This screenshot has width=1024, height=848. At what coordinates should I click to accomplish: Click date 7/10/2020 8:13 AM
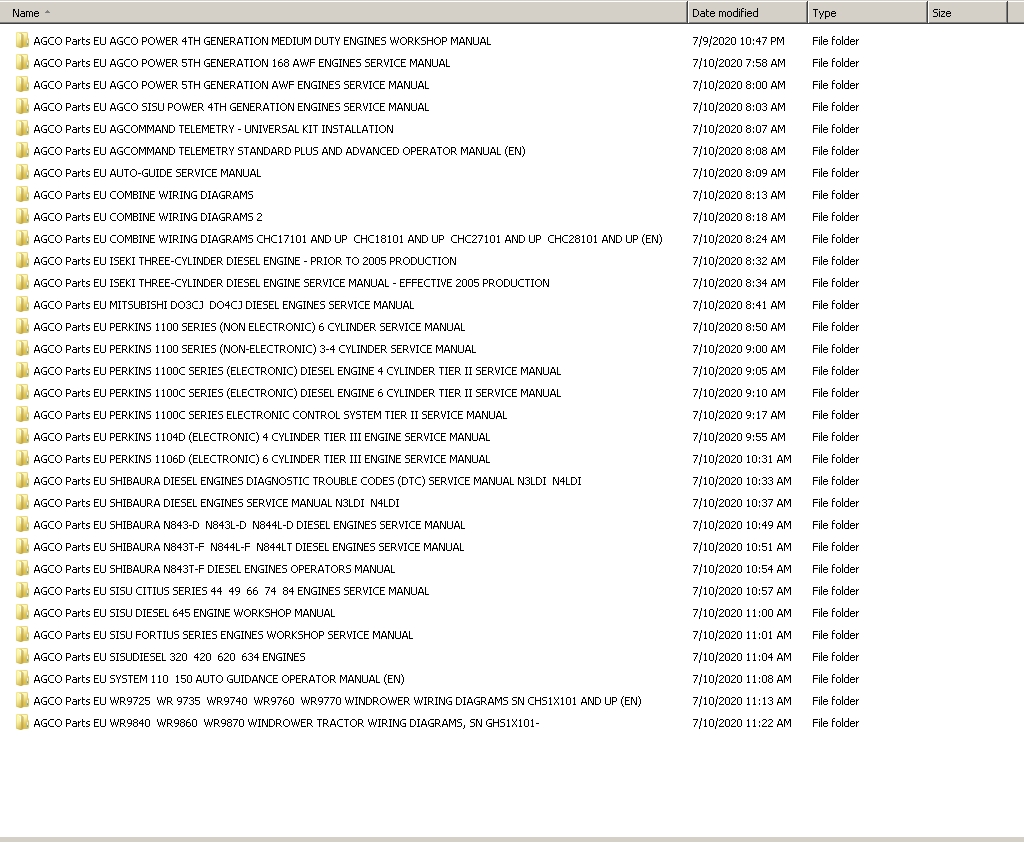tap(739, 195)
